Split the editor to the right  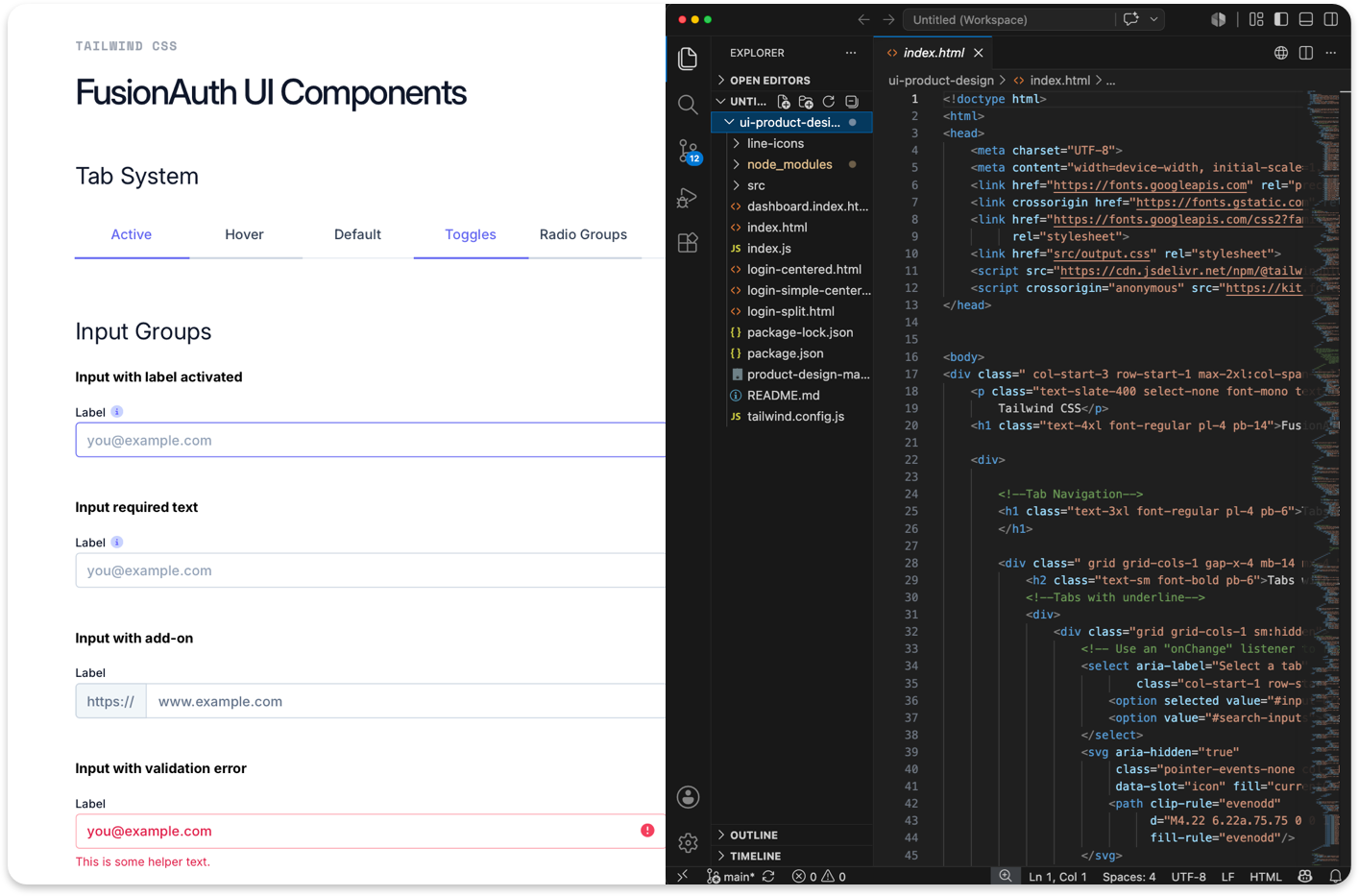coord(1306,53)
